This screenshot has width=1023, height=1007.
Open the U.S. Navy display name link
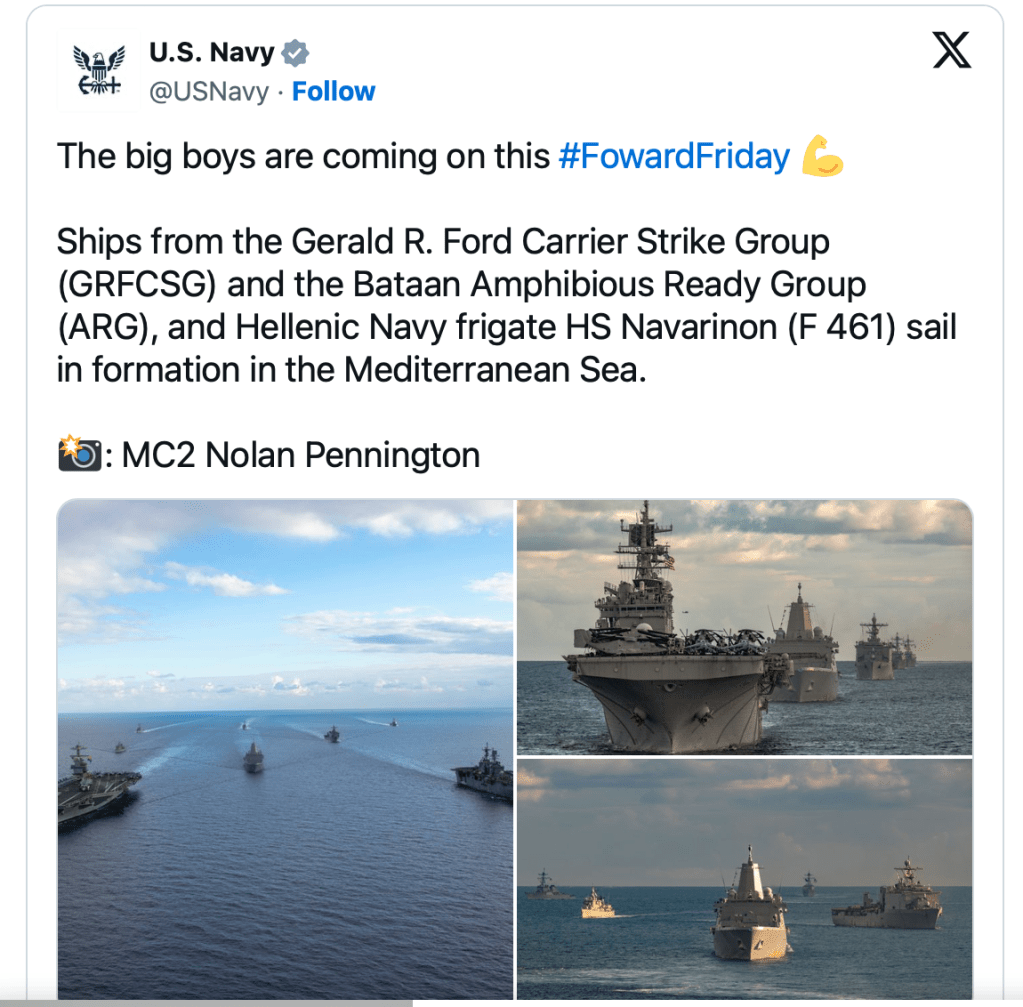coord(211,53)
